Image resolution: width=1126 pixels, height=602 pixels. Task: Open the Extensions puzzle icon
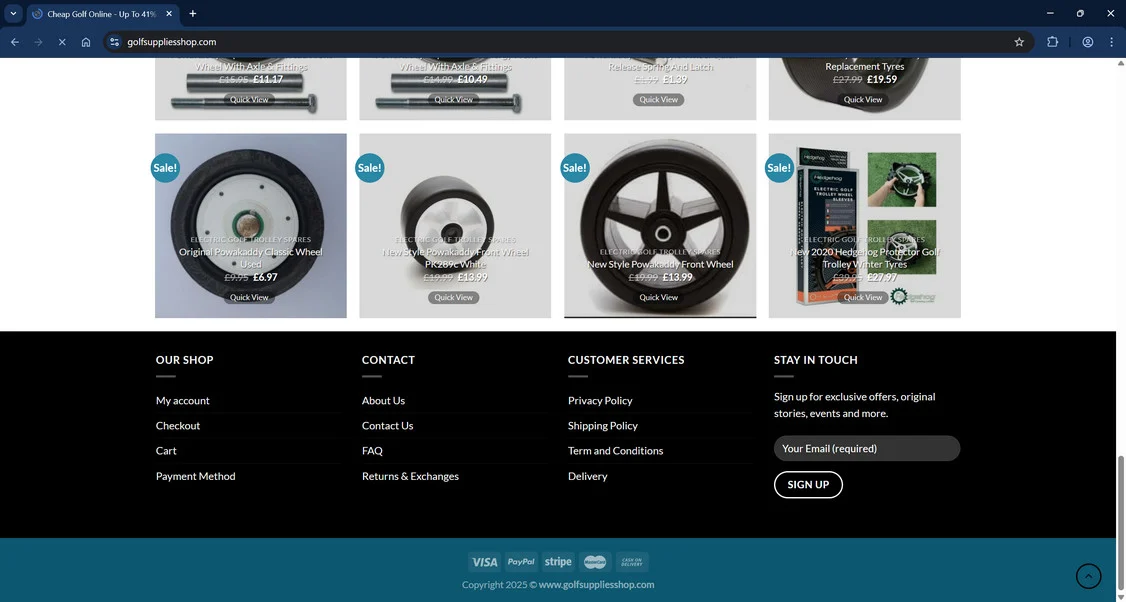click(x=1053, y=42)
